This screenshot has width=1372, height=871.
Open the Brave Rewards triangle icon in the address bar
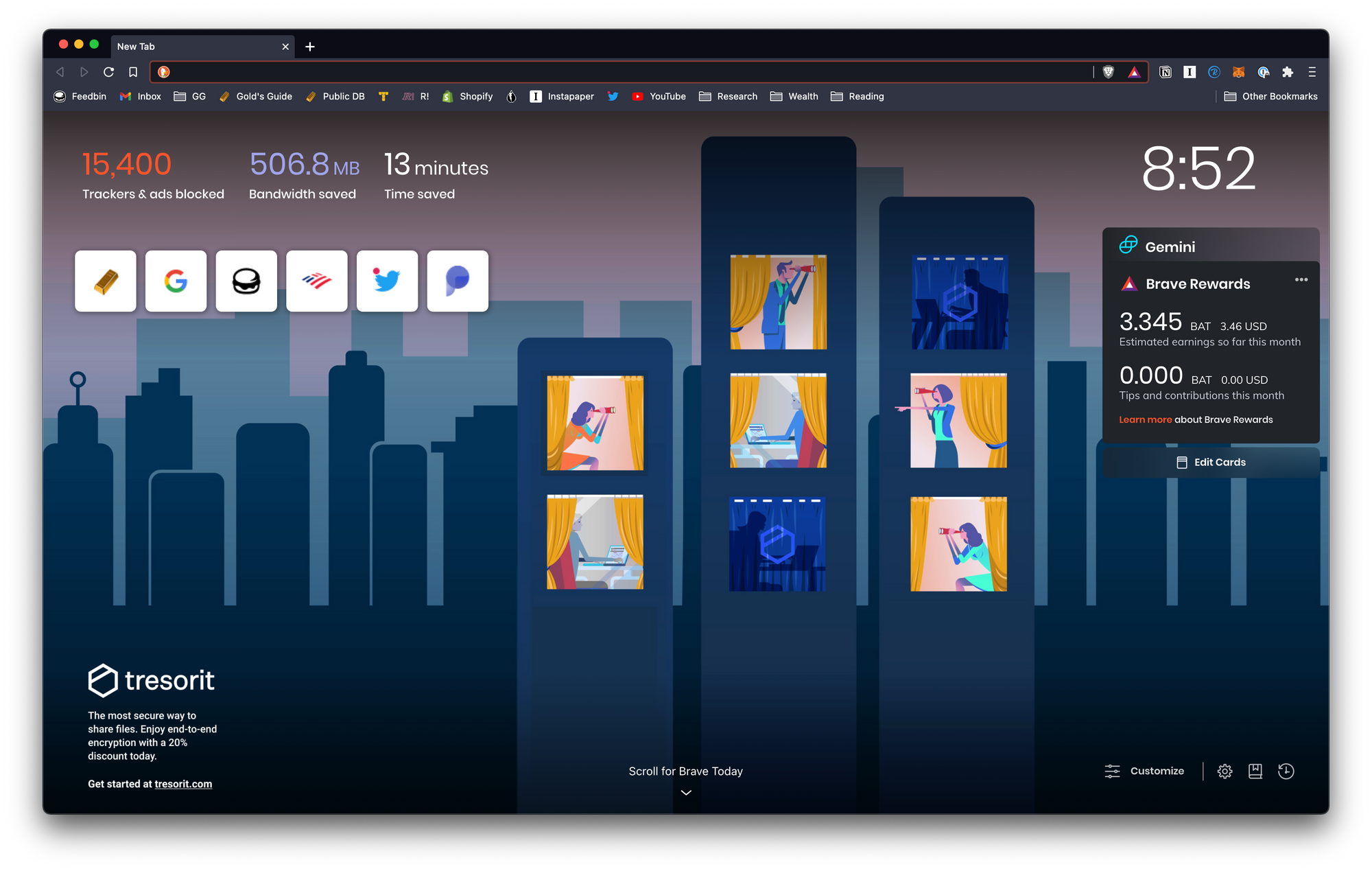click(1134, 72)
